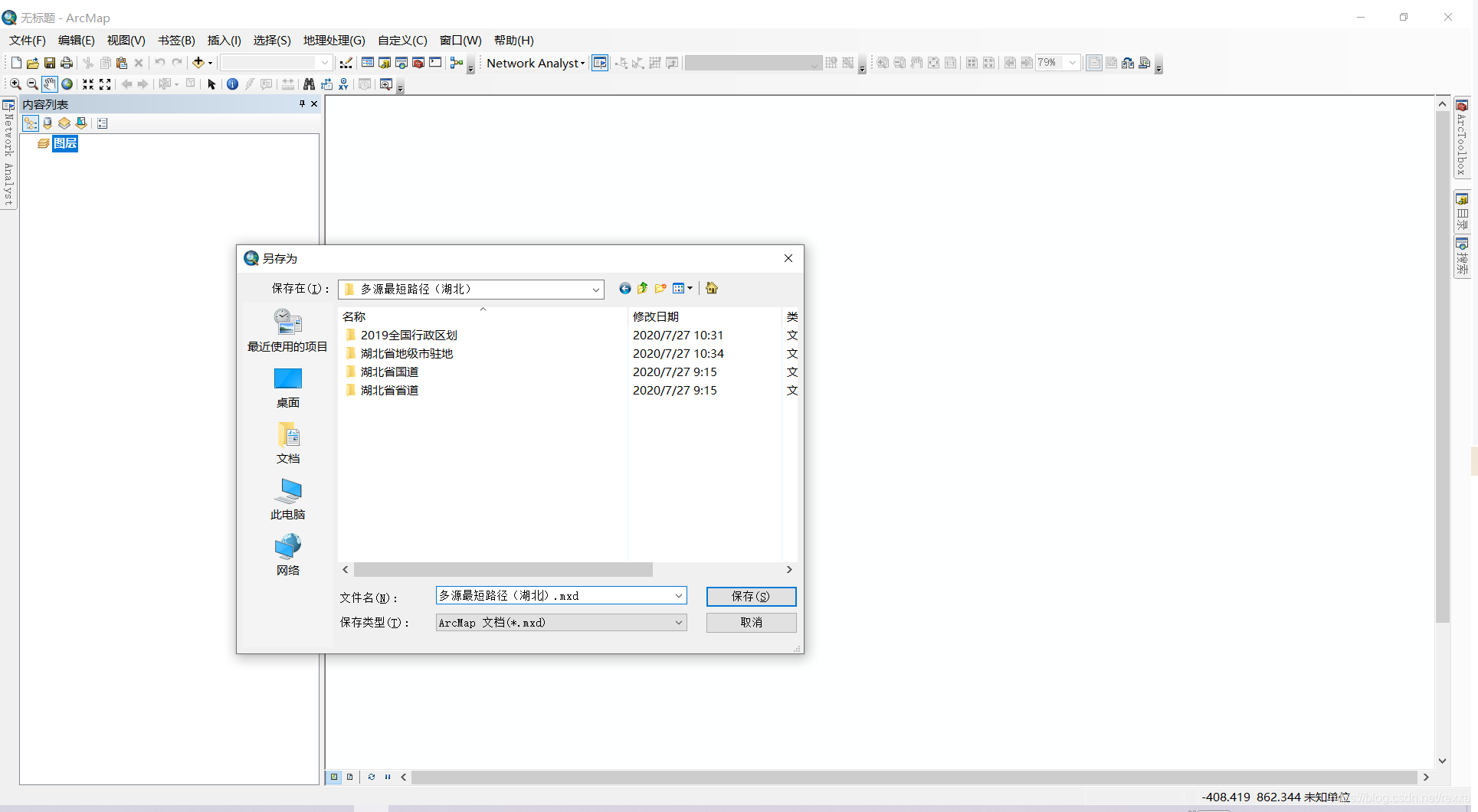Open the 79% layout zoom dropdown

(x=1073, y=63)
